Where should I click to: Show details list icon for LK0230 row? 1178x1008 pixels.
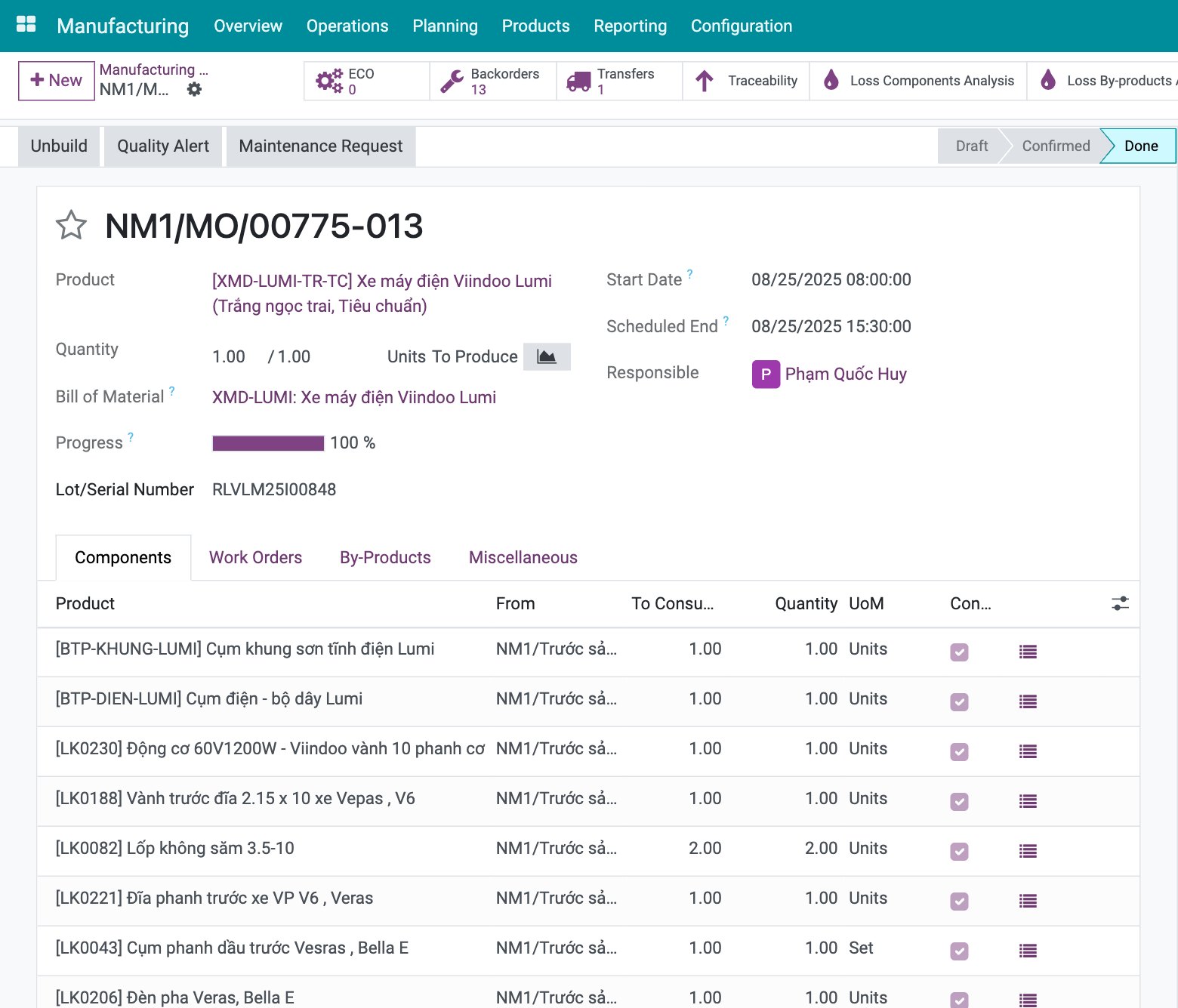coord(1028,751)
